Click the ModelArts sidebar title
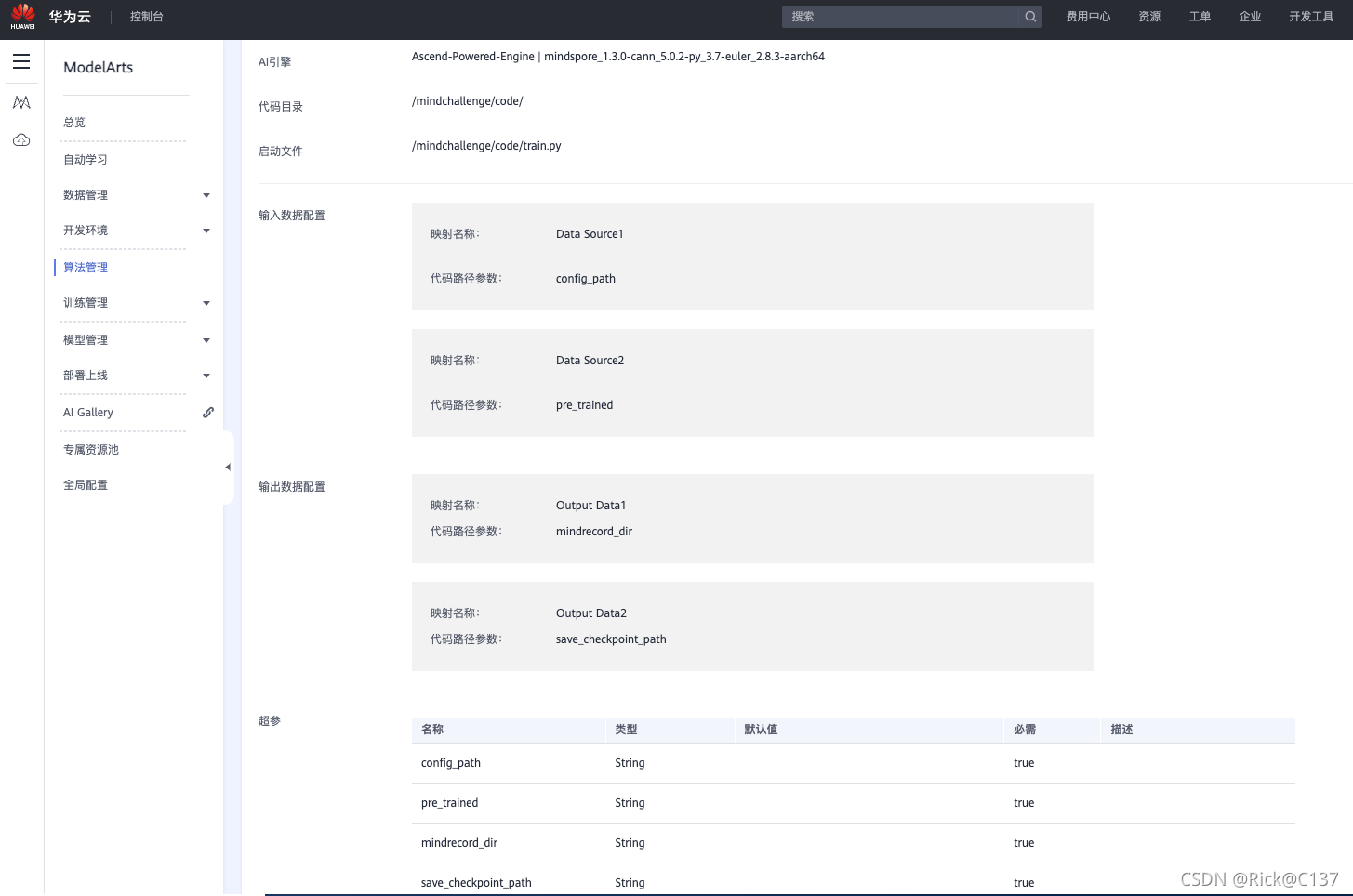The image size is (1353, 896). pos(99,67)
